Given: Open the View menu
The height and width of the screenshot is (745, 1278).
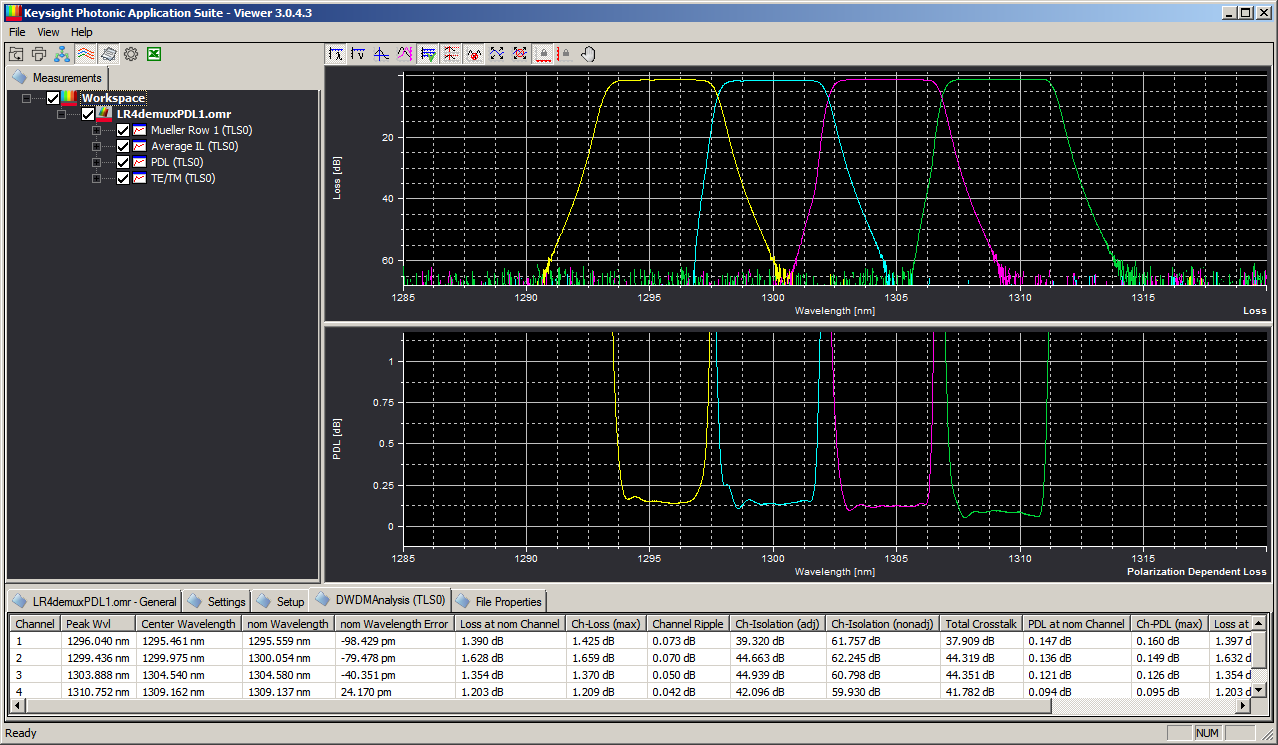Looking at the screenshot, I should tap(47, 31).
